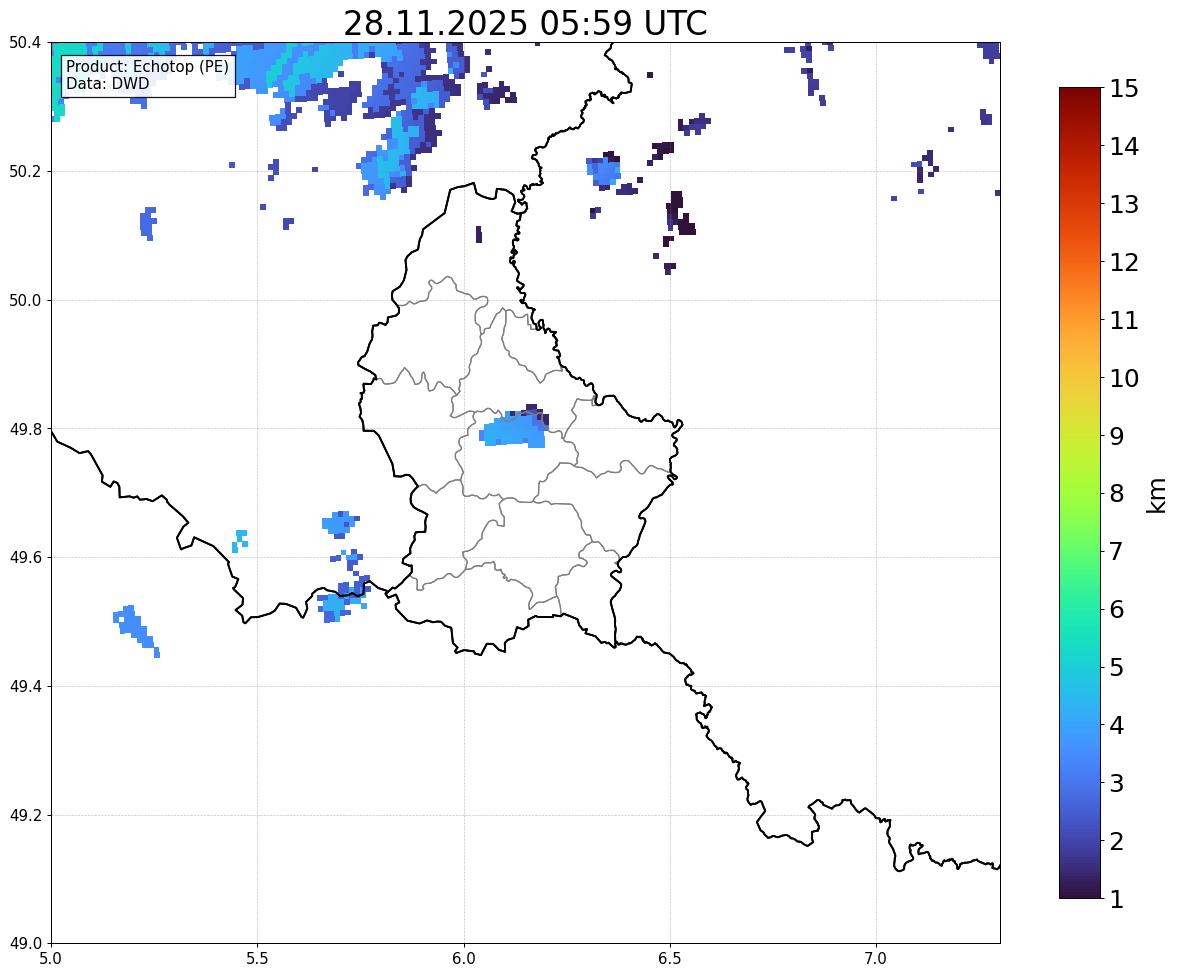1178x976 pixels.
Task: Click the longitude axis label 6.5
Action: [x=670, y=959]
